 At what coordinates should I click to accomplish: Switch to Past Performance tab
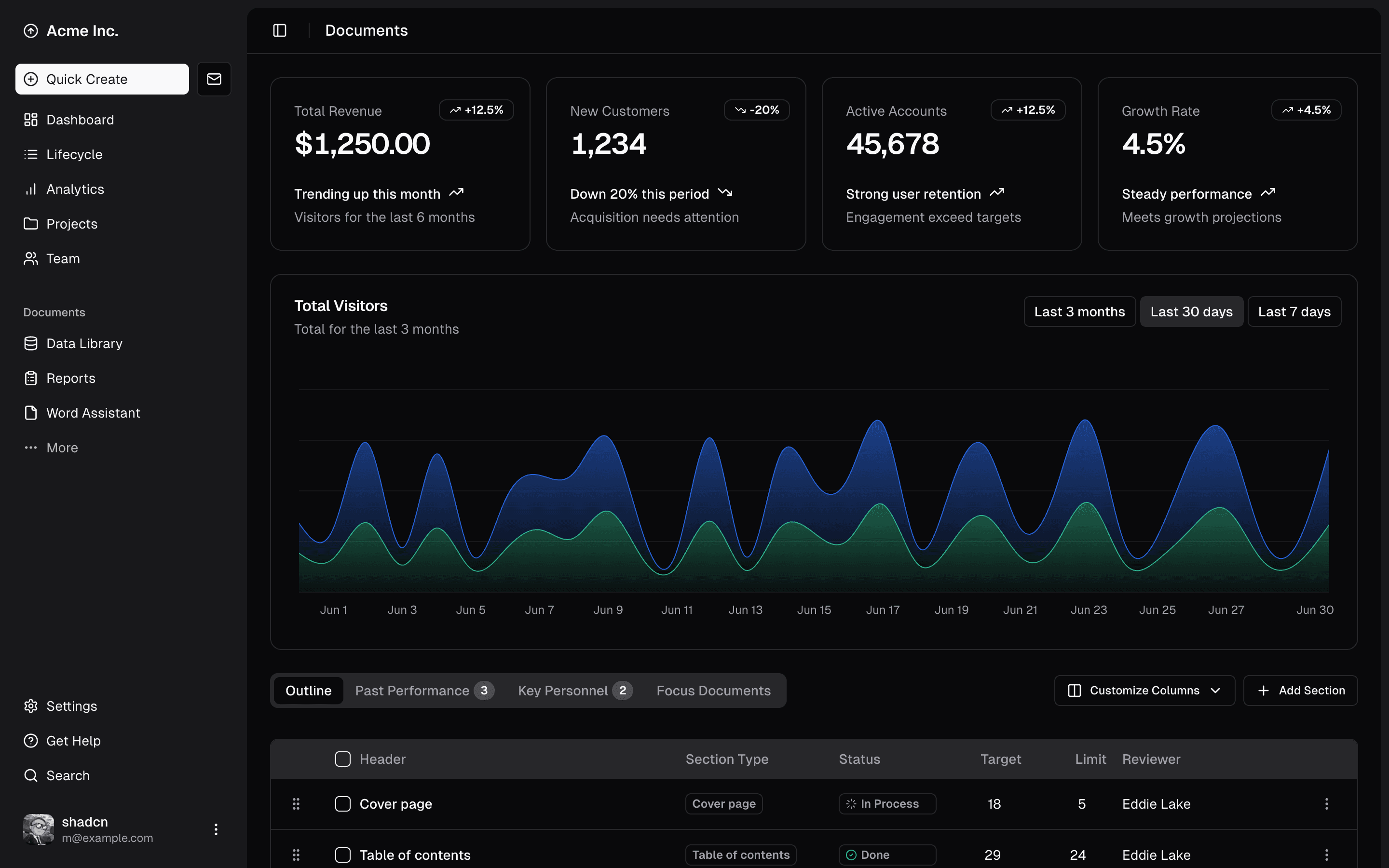pos(423,691)
